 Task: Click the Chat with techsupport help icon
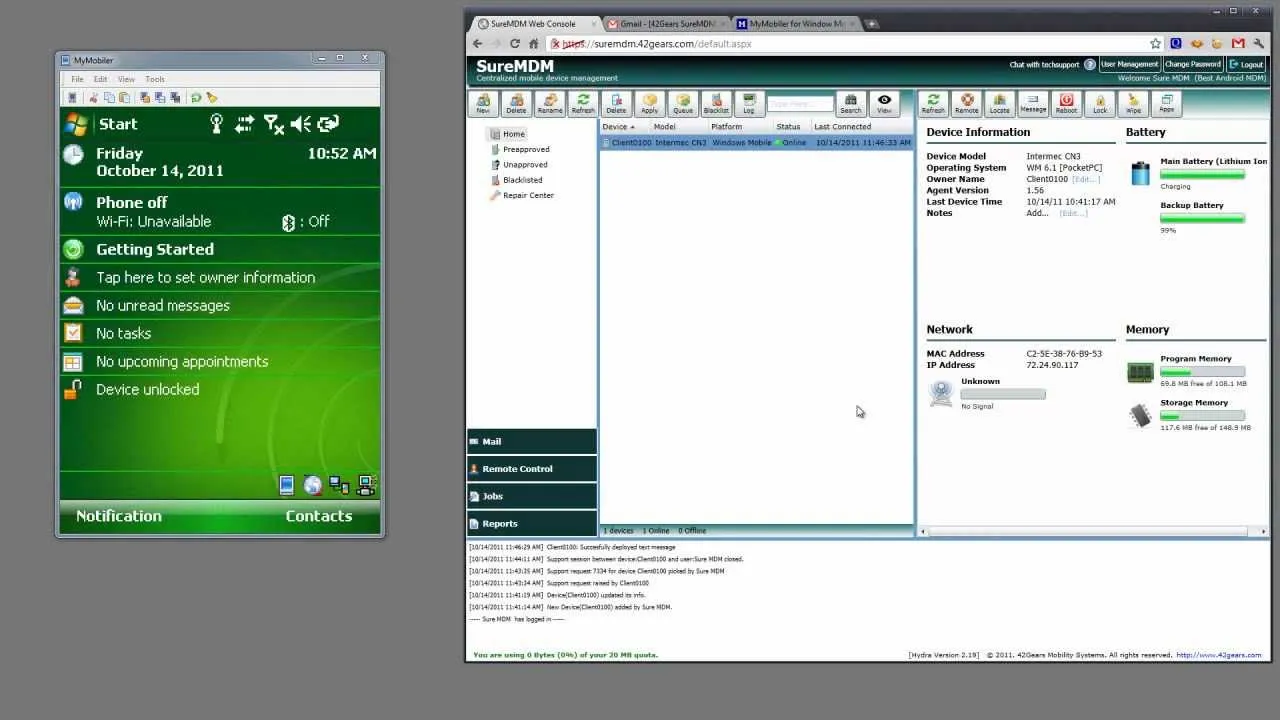point(1089,64)
